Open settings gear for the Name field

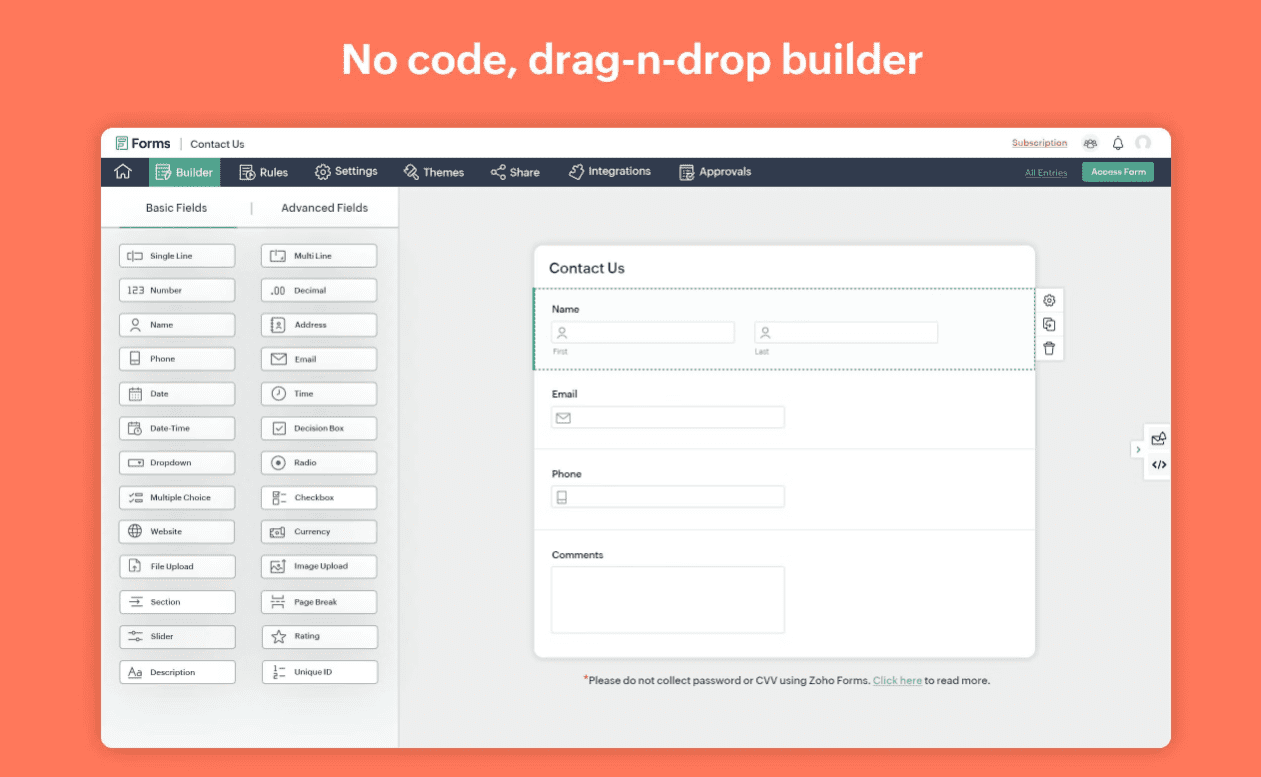(x=1048, y=300)
